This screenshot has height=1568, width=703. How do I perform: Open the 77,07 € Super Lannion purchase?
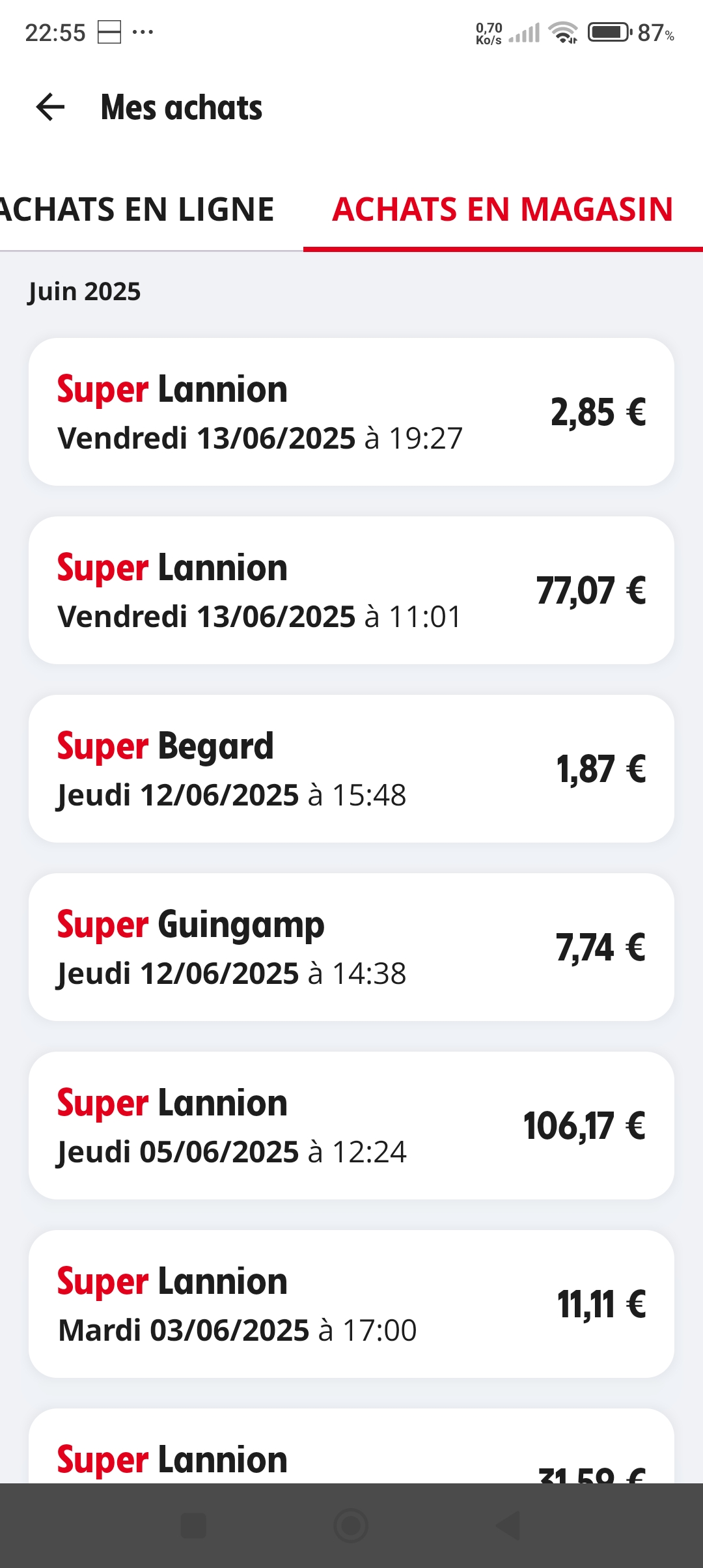coord(351,590)
